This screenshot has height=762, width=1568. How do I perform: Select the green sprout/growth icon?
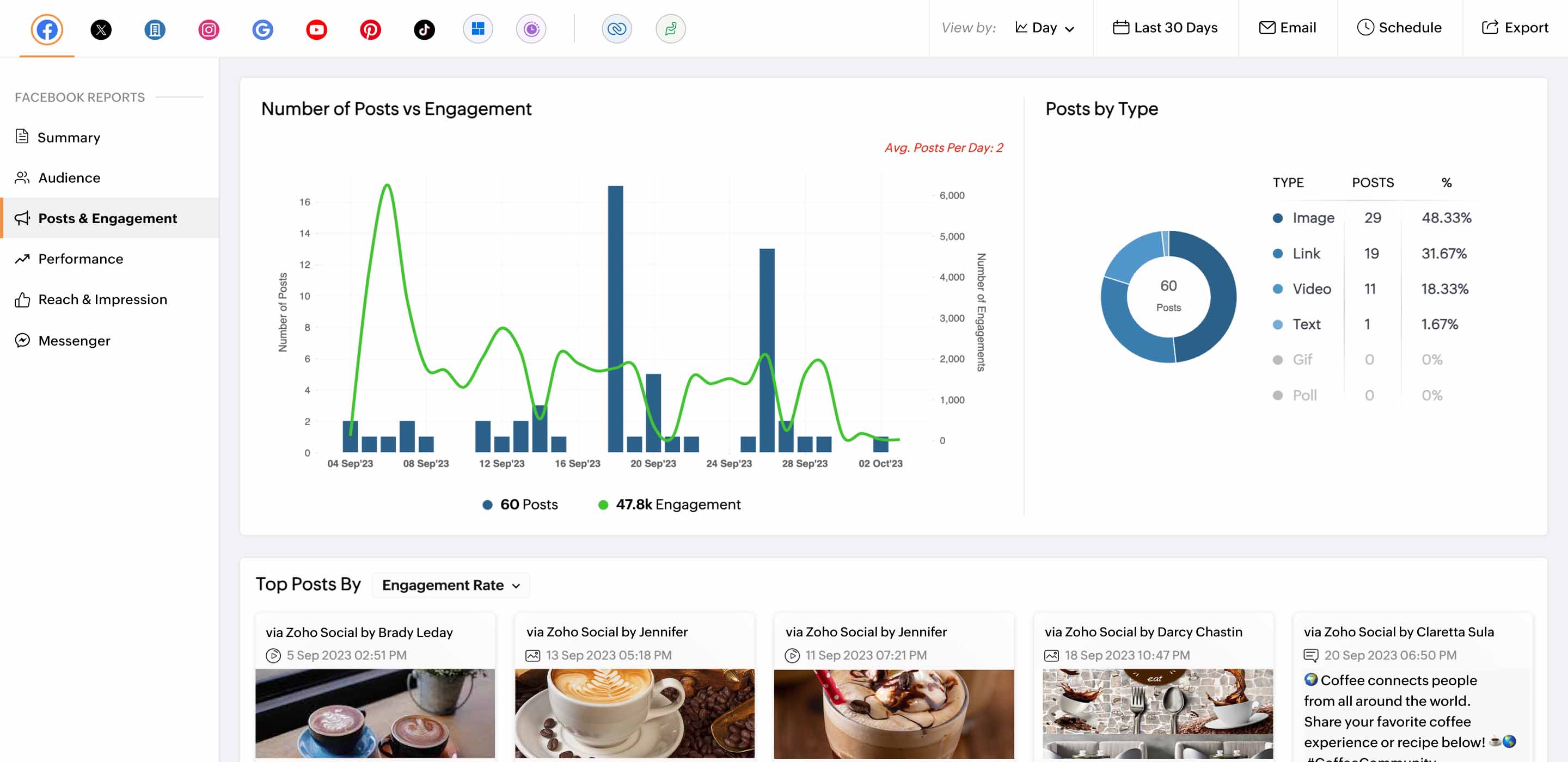tap(671, 27)
